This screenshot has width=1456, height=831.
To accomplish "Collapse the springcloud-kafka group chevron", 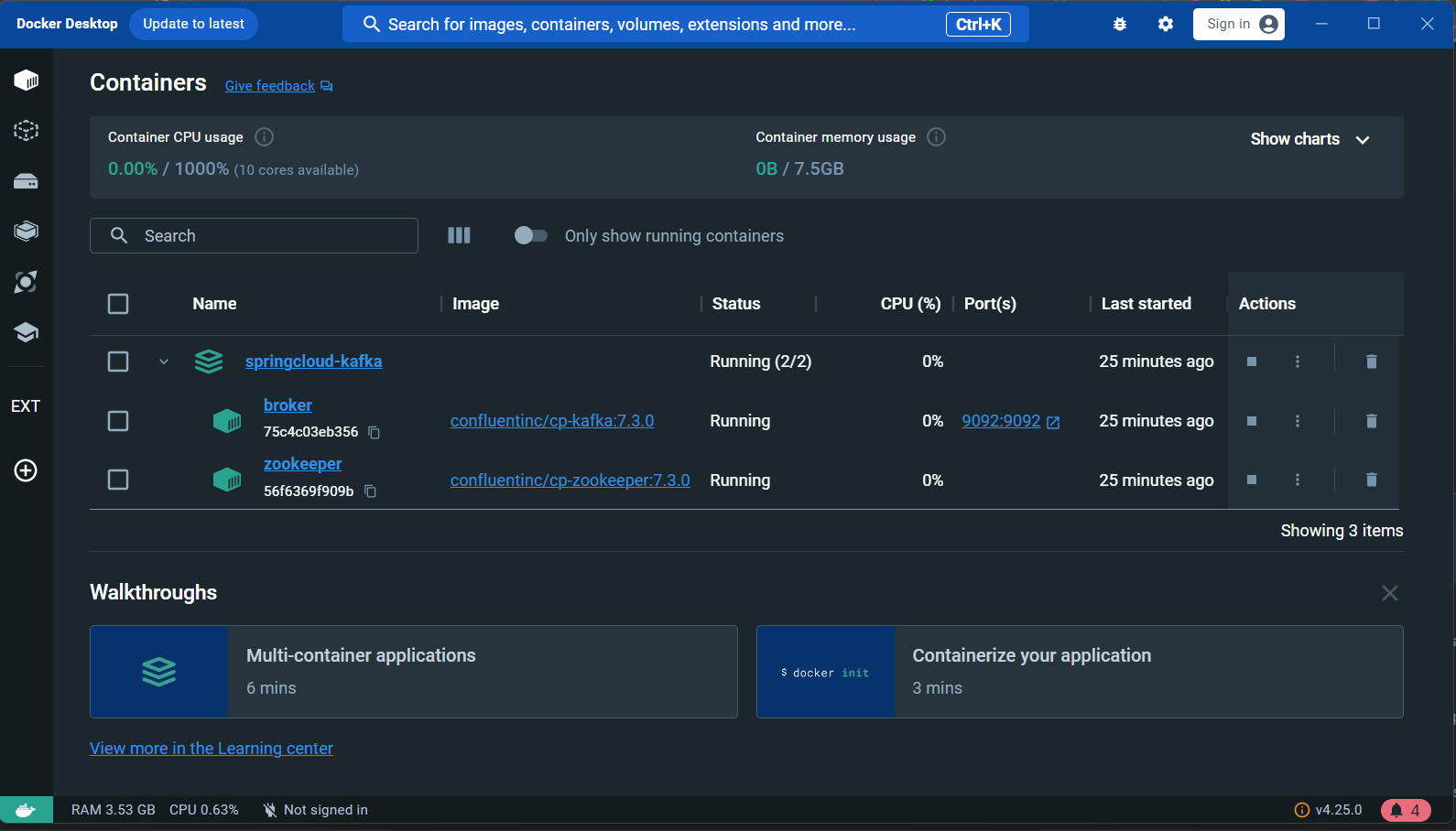I will click(x=164, y=362).
